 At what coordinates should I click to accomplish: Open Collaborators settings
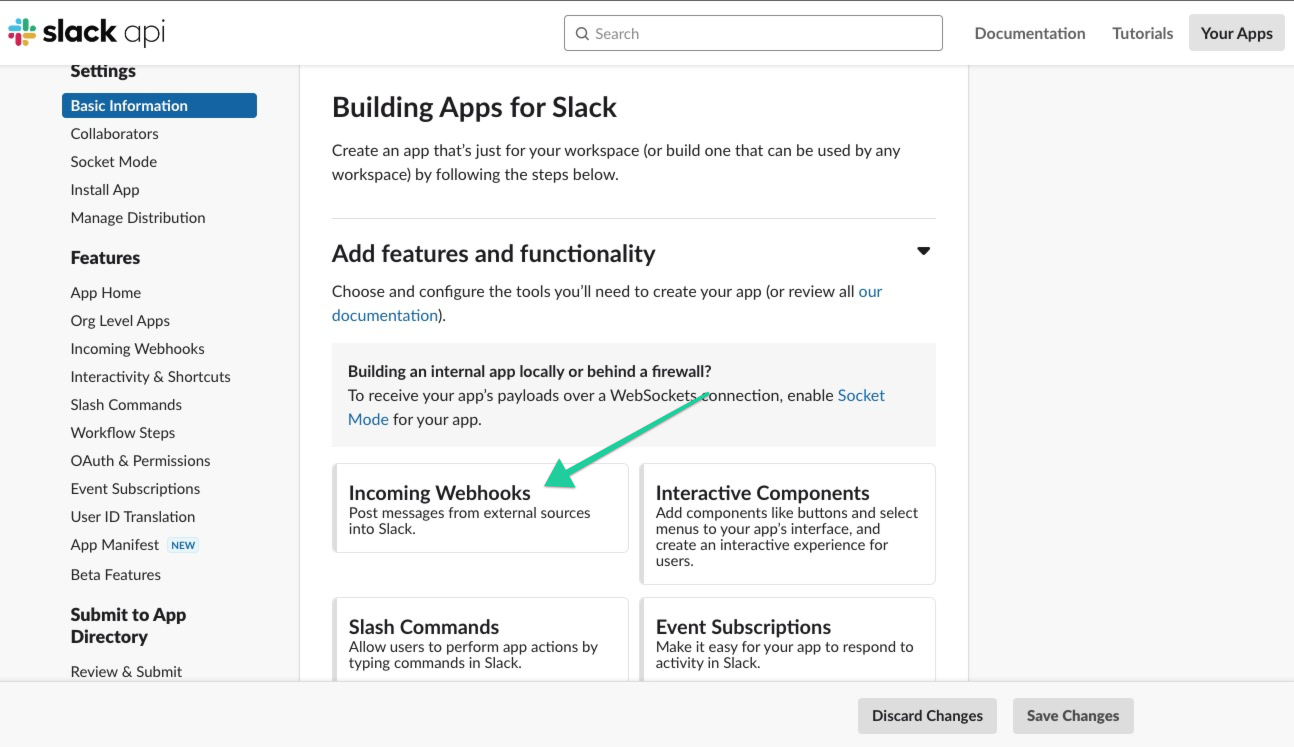coord(114,133)
